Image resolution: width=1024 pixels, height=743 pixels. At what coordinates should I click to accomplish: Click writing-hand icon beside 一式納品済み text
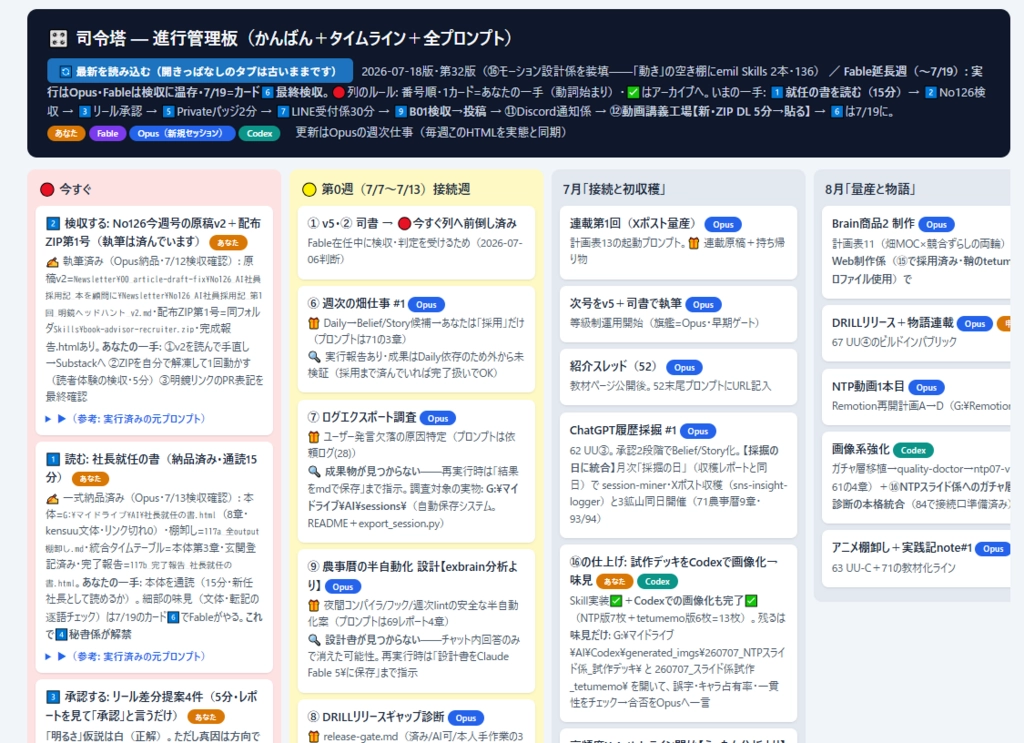coord(52,499)
